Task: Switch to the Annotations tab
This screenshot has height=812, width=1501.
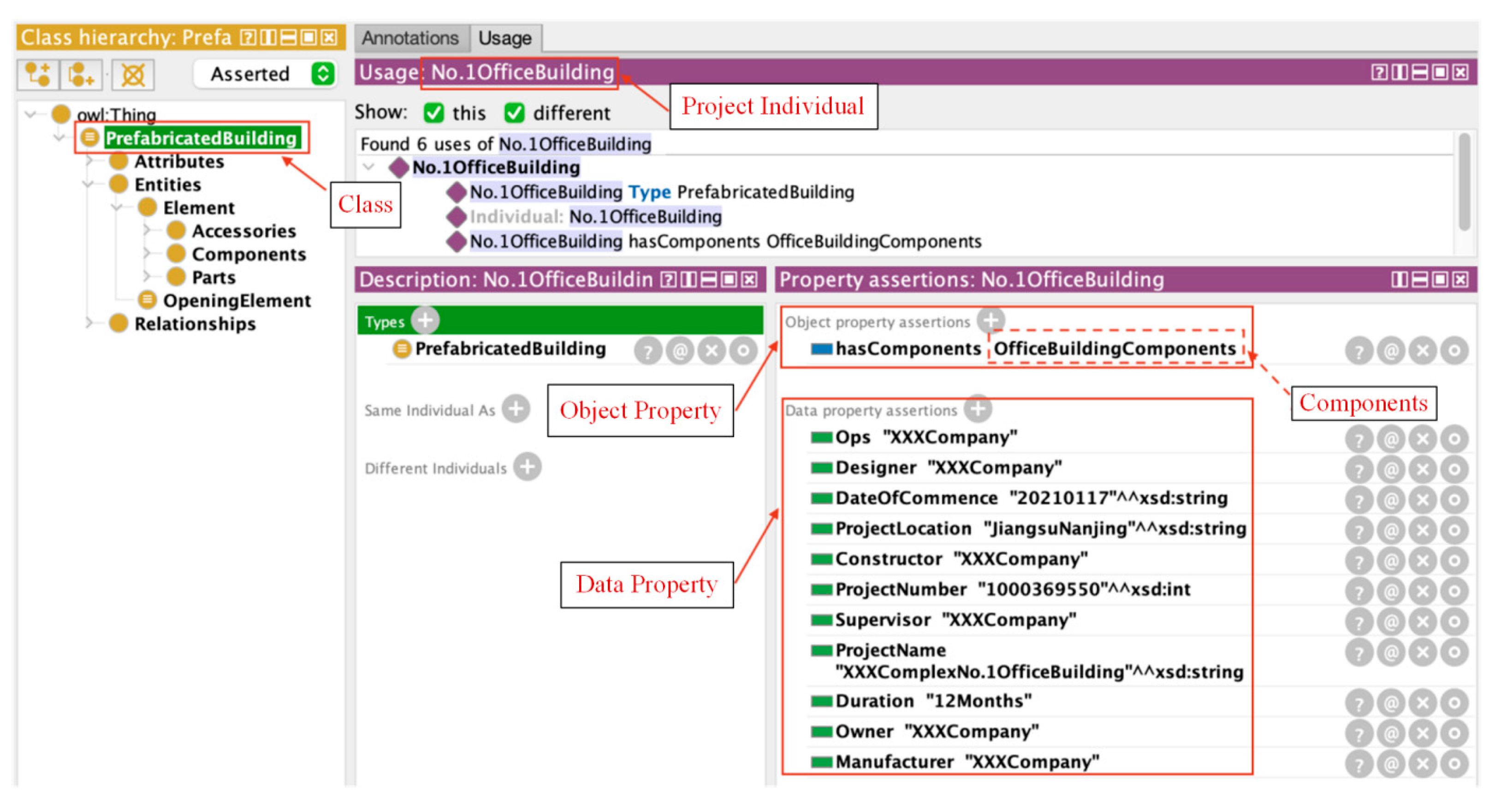Action: click(x=410, y=38)
